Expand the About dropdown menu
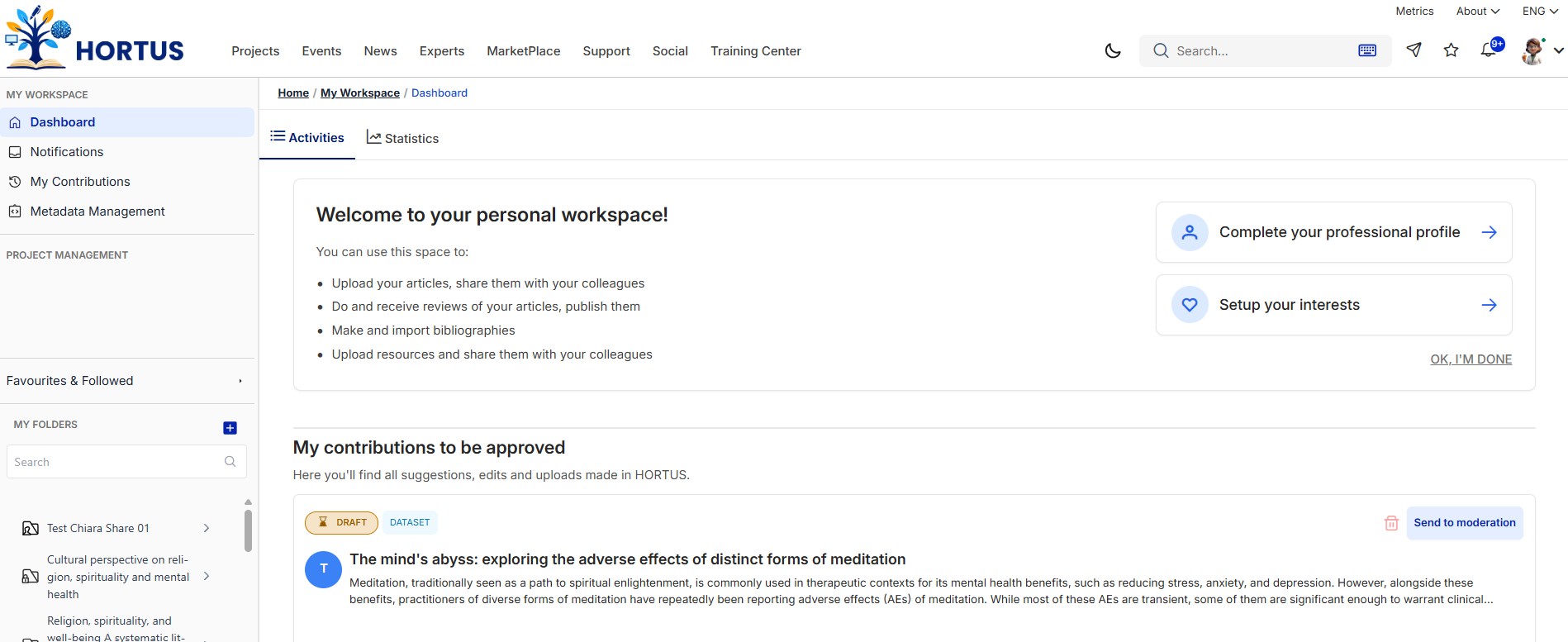The image size is (1568, 642). tap(1477, 11)
